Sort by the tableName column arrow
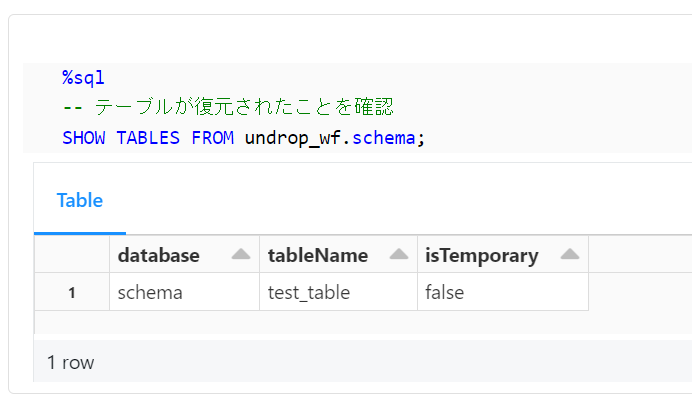Image resolution: width=692 pixels, height=411 pixels. pyautogui.click(x=399, y=254)
